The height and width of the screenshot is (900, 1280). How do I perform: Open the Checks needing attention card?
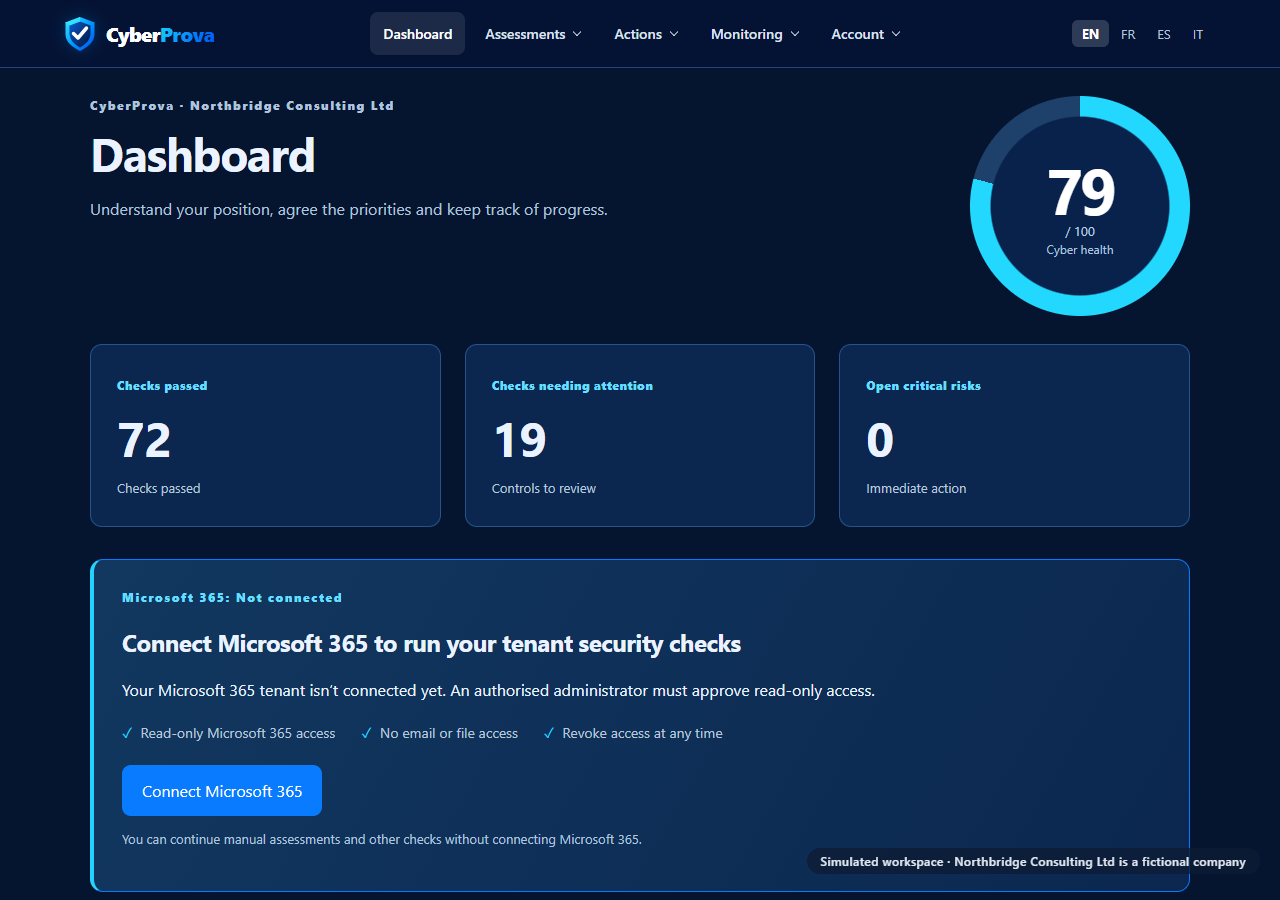point(640,435)
